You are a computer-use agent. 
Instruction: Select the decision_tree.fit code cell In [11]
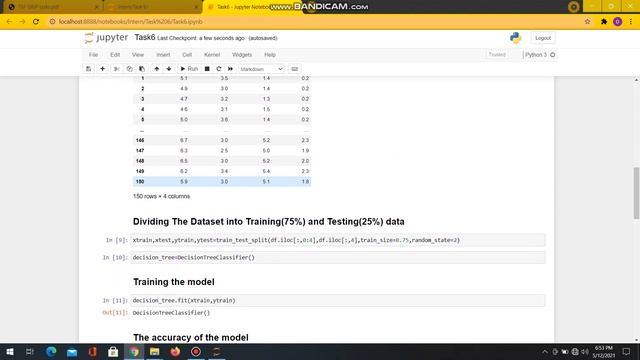coord(338,300)
